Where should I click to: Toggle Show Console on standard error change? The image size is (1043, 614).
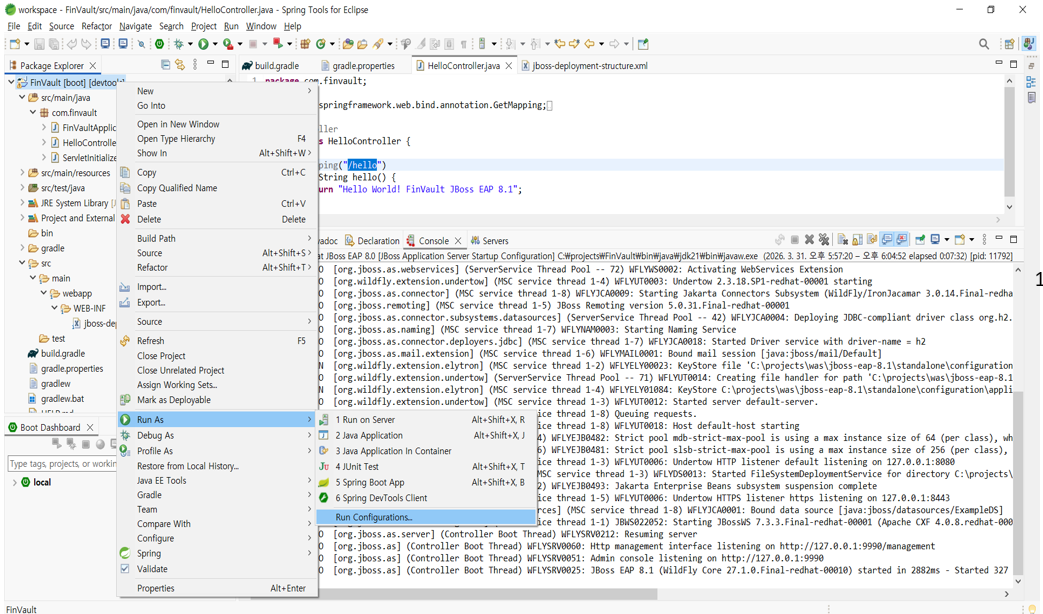(x=901, y=239)
